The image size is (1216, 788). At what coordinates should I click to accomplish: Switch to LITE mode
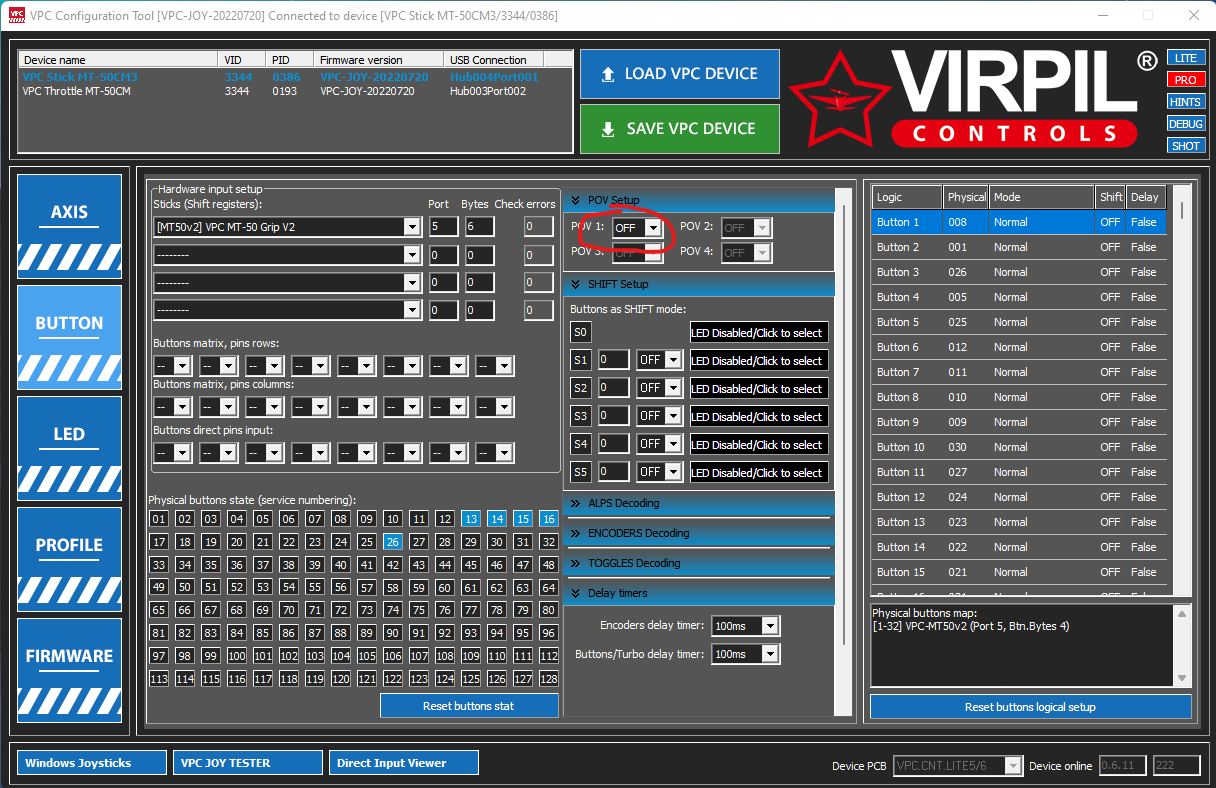click(x=1186, y=58)
